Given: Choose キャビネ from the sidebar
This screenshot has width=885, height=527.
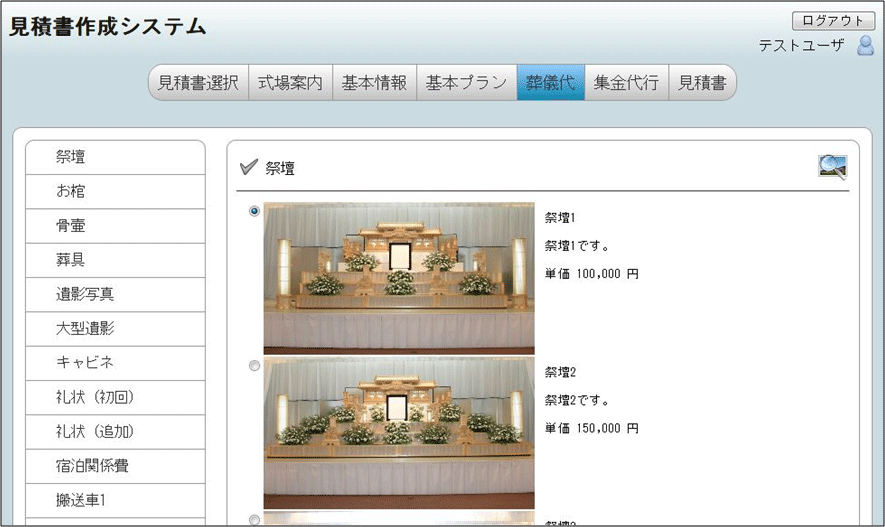Looking at the screenshot, I should click(115, 363).
